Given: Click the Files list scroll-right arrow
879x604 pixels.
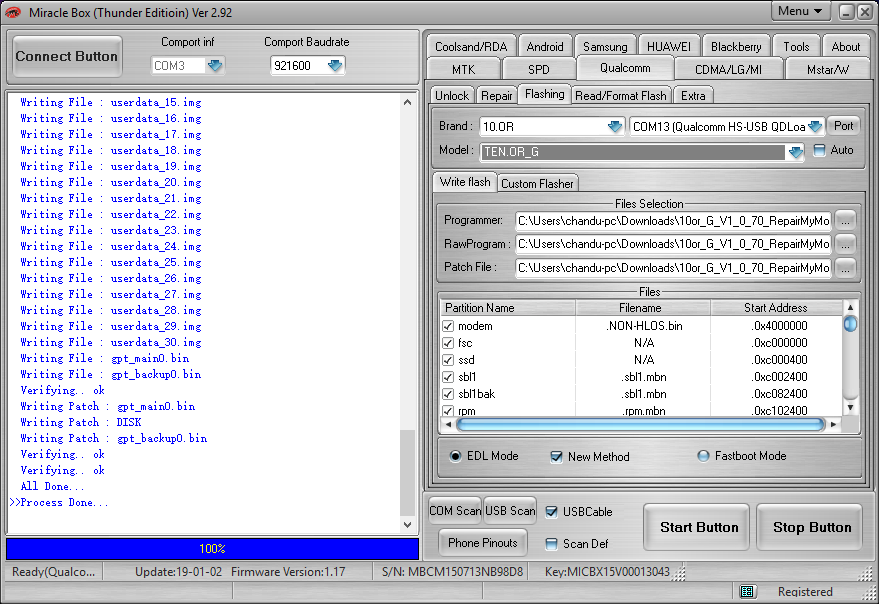Looking at the screenshot, I should tap(834, 425).
